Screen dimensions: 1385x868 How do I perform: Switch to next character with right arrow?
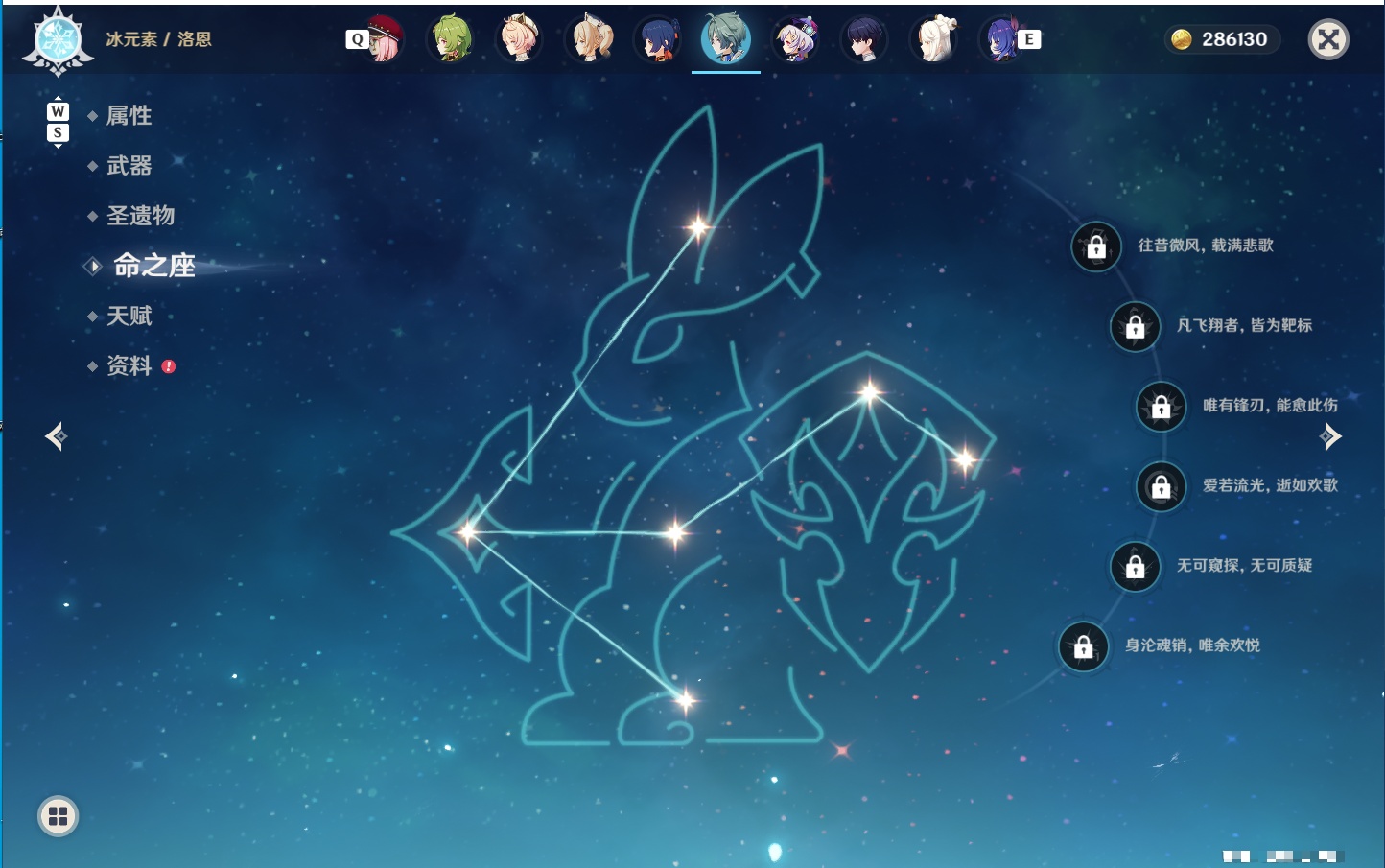click(x=1330, y=436)
